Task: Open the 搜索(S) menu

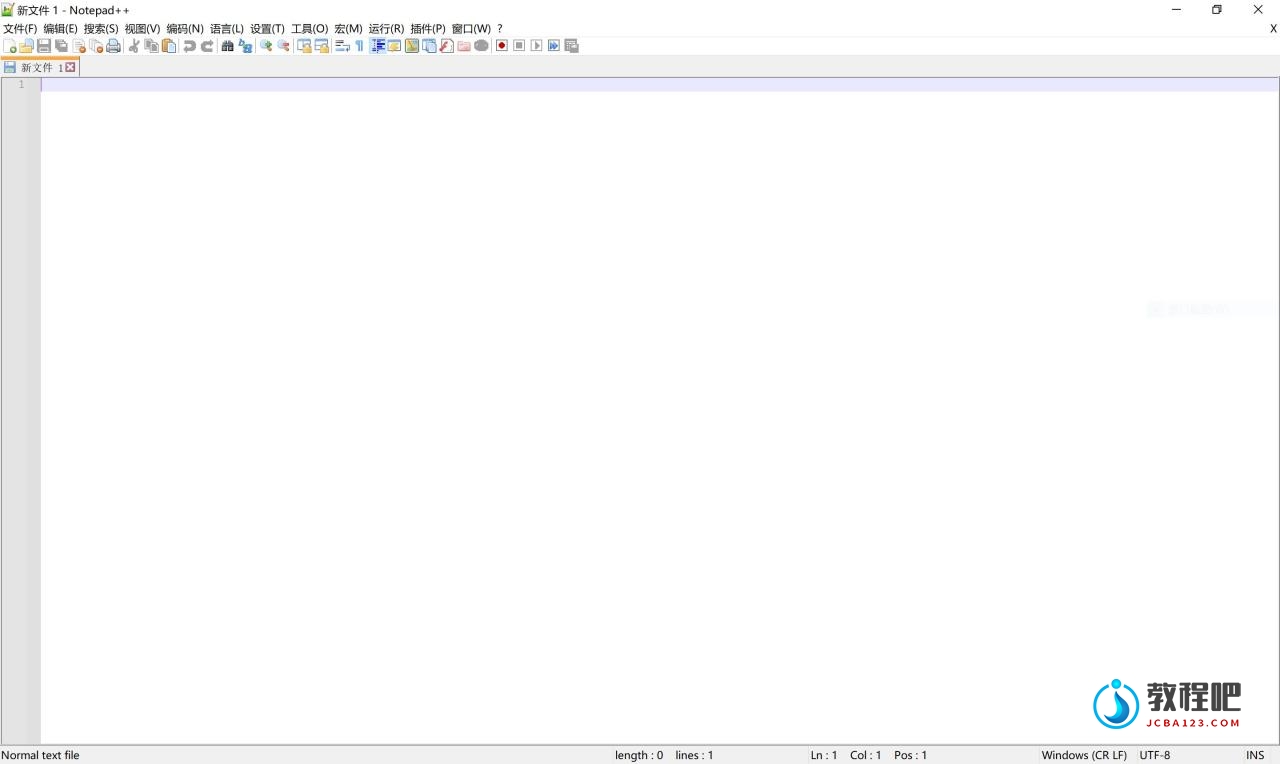Action: (101, 29)
